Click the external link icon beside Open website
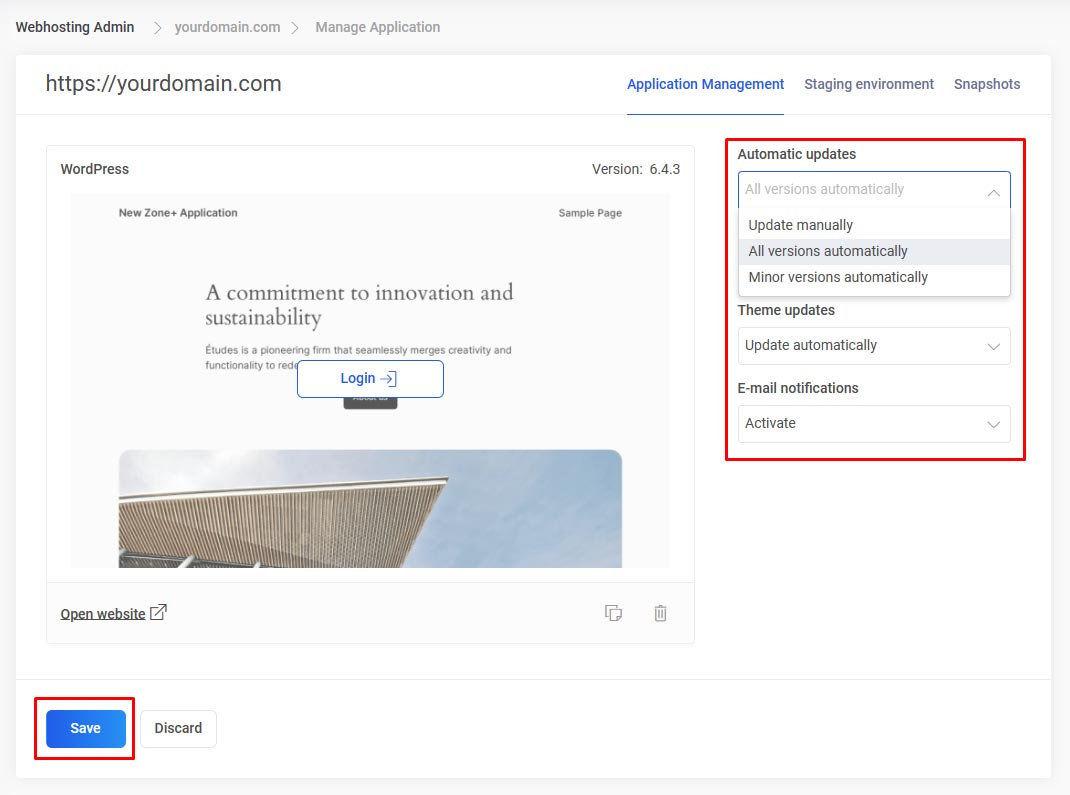 pyautogui.click(x=158, y=613)
